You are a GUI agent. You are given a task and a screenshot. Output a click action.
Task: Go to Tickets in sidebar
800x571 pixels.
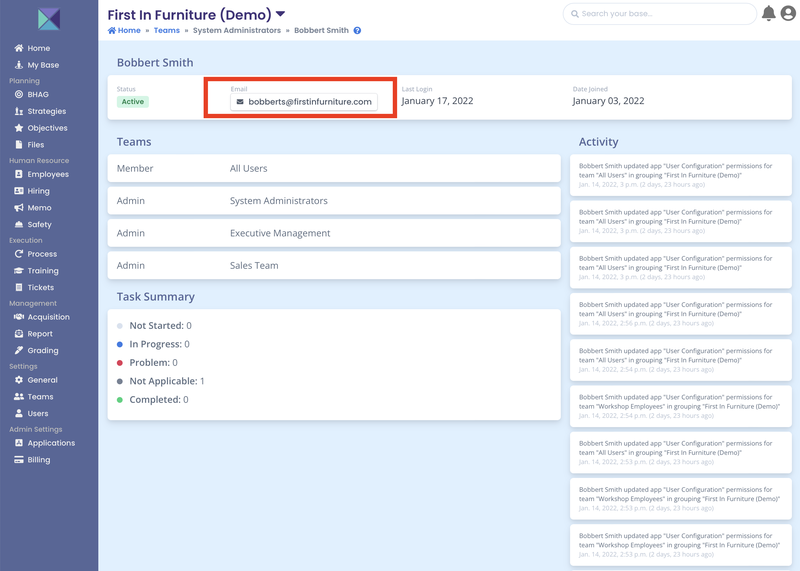(40, 287)
